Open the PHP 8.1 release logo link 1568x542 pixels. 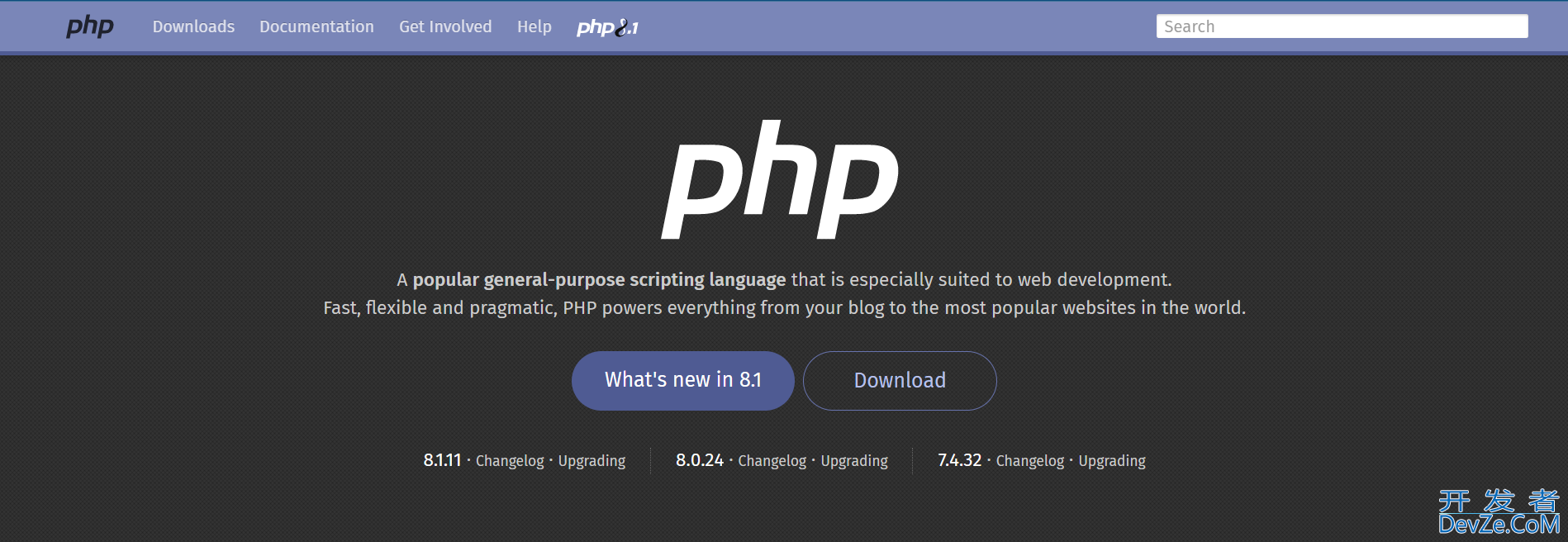[x=607, y=27]
